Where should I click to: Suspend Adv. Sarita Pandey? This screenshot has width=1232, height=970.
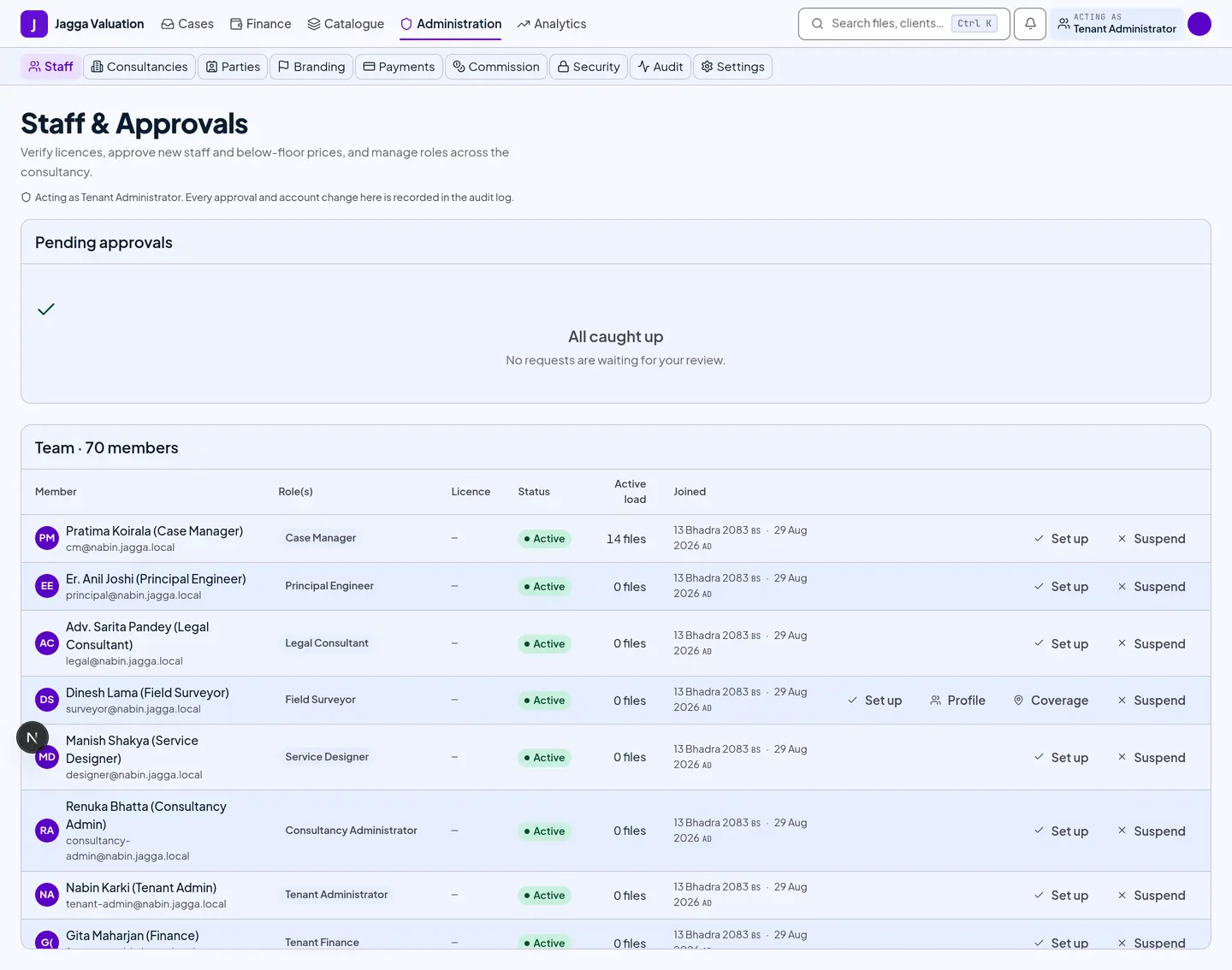1152,644
